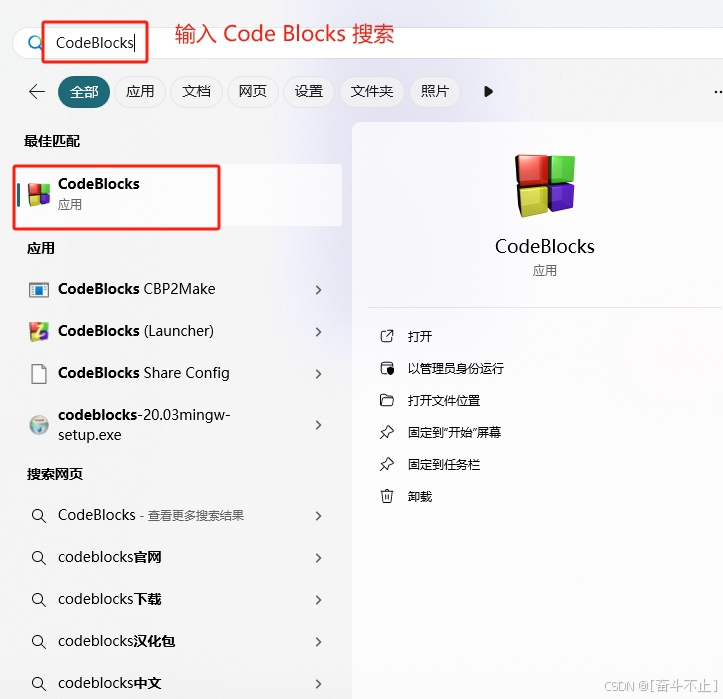Expand CodeBlocks CBP2Make chevron

318,290
